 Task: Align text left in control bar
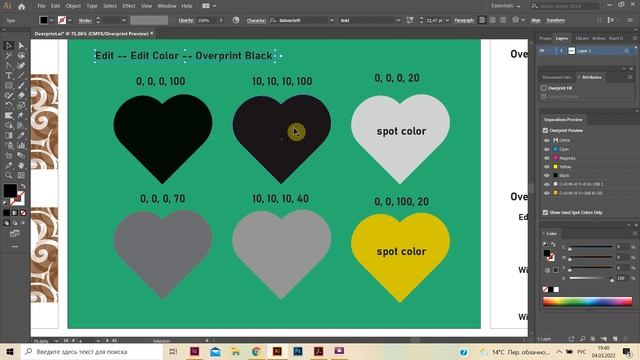[x=482, y=20]
